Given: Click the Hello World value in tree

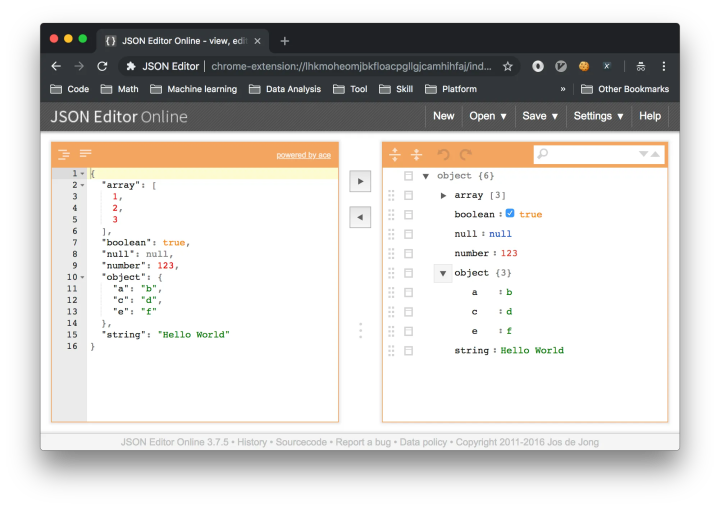Looking at the screenshot, I should (x=532, y=350).
